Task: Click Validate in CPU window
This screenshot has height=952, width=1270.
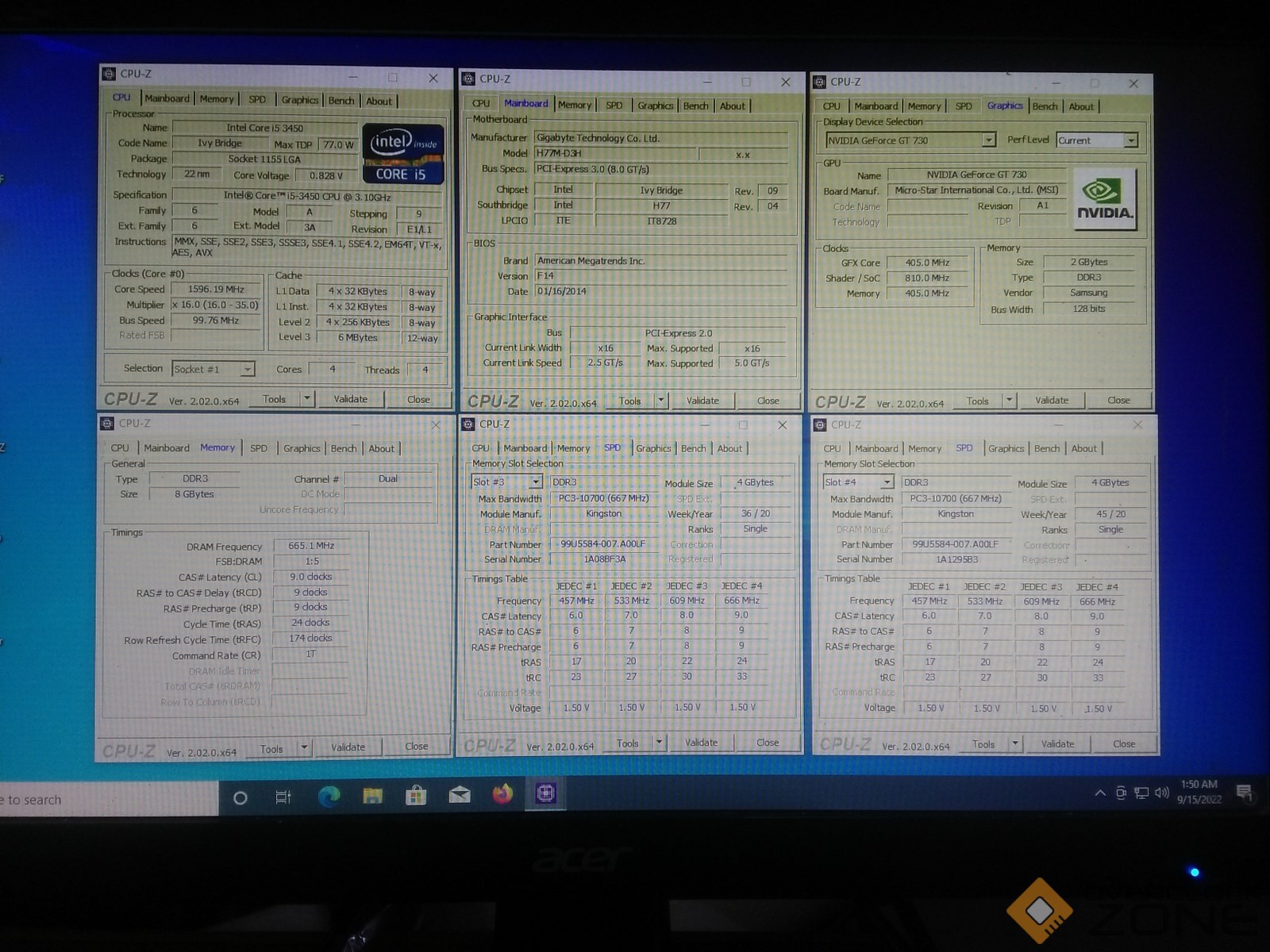Action: pos(350,399)
